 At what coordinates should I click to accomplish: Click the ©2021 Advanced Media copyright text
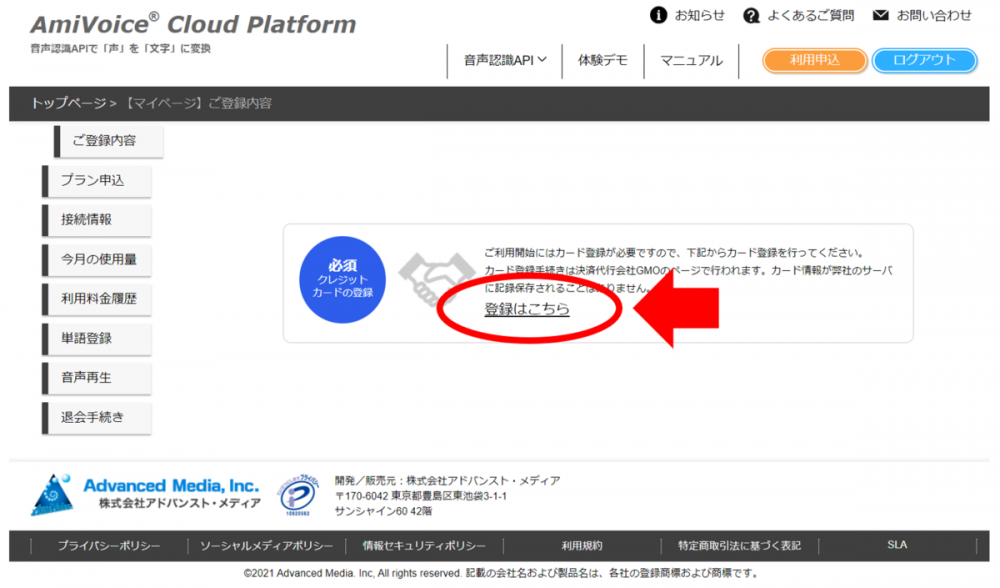(x=501, y=573)
